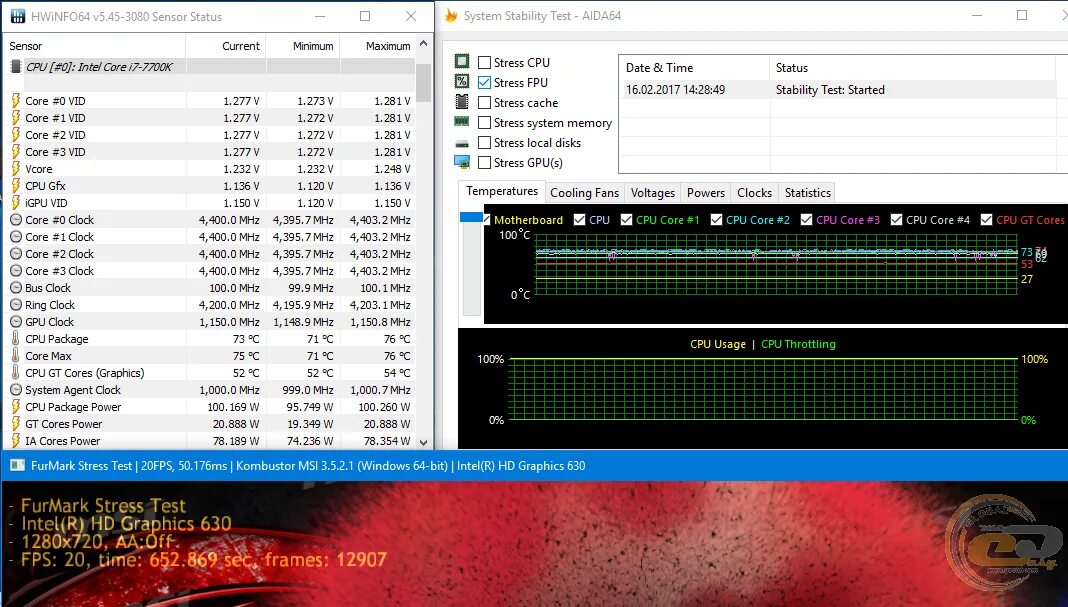This screenshot has height=607, width=1068.
Task: Click the thermometer icon for Core Max
Action: coord(16,356)
